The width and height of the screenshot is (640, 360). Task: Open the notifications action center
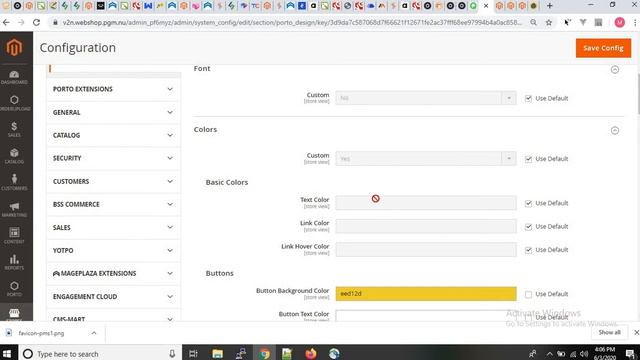pos(630,354)
